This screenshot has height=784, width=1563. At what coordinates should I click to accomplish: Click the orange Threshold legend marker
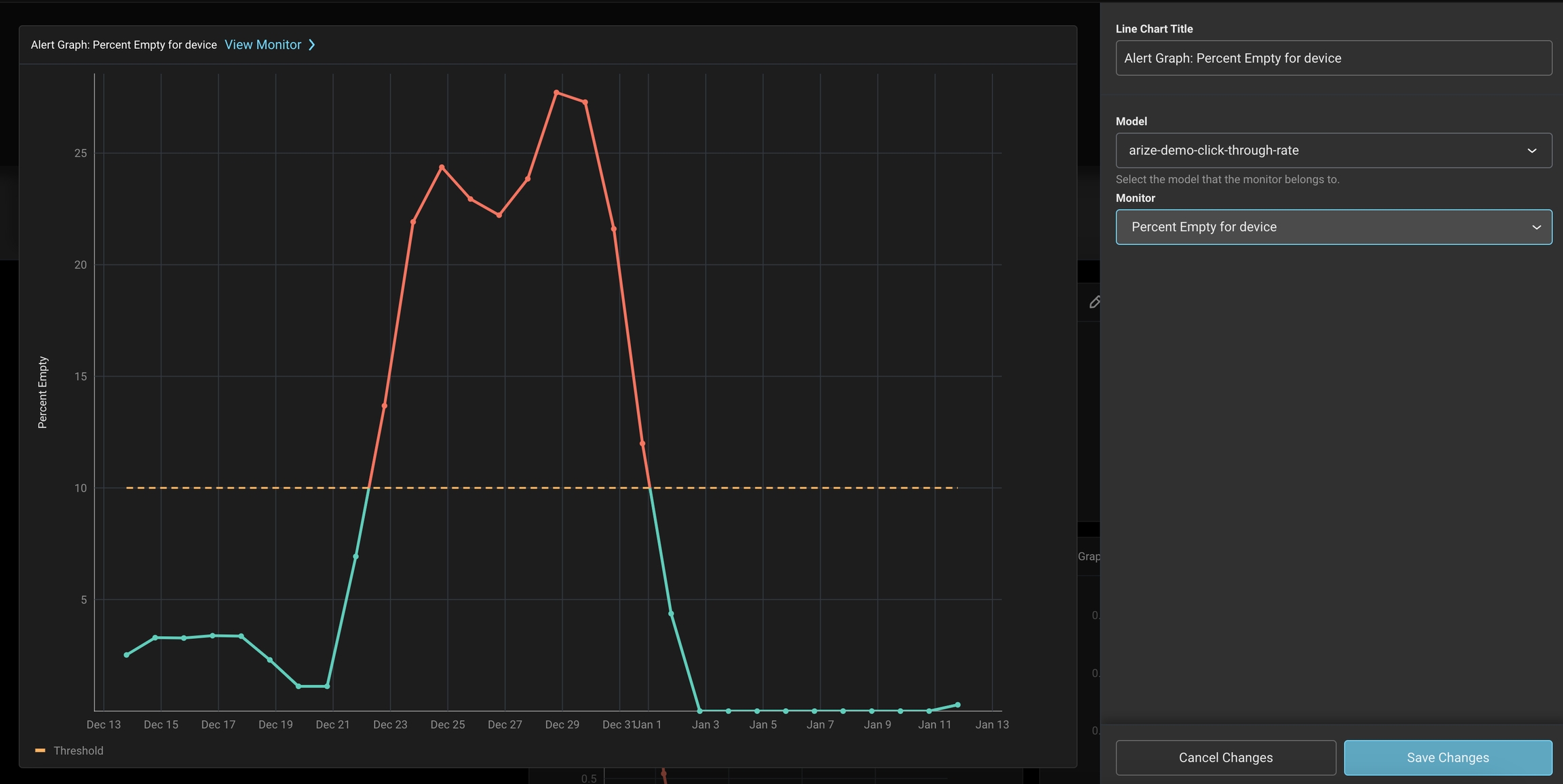[x=40, y=751]
